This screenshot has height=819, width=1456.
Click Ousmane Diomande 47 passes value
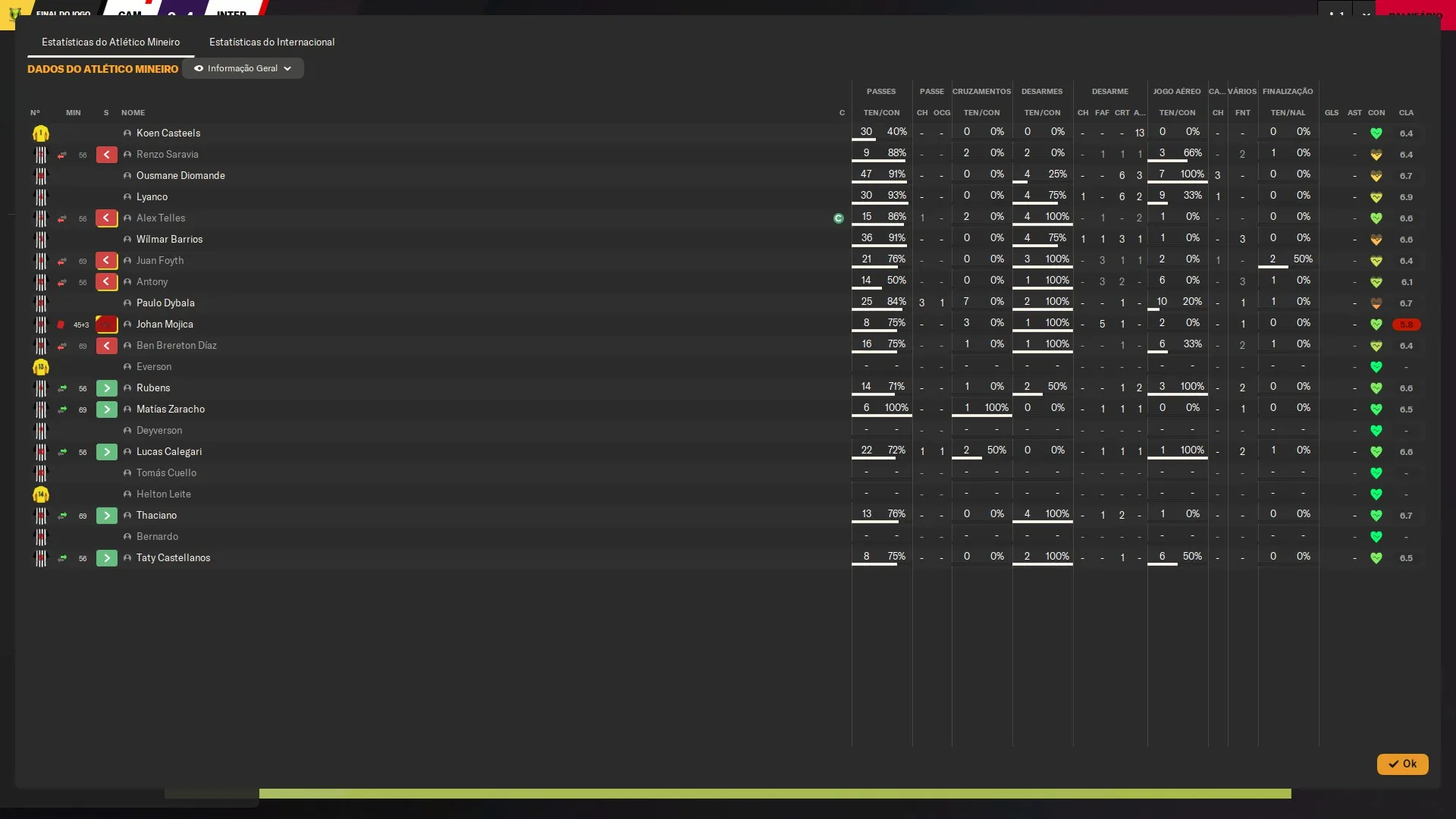pyautogui.click(x=866, y=174)
